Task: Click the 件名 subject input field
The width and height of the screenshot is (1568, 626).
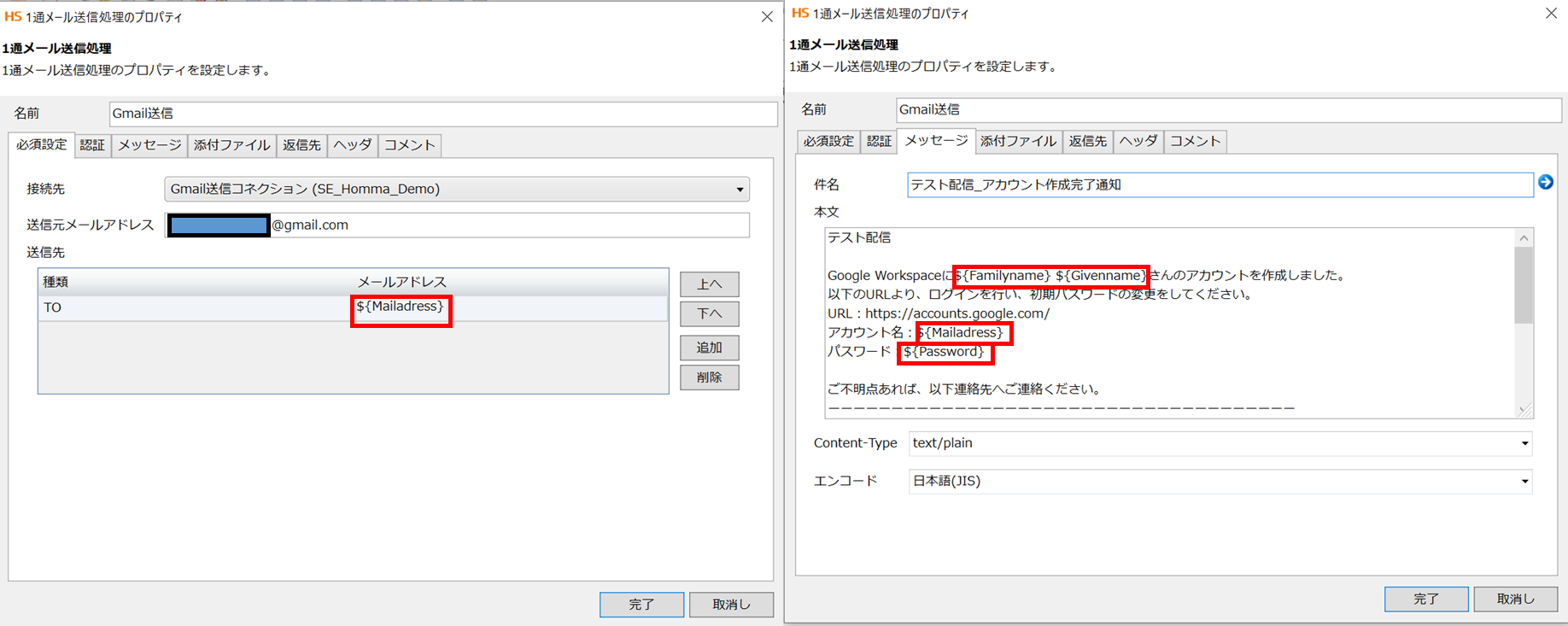Action: [1220, 184]
